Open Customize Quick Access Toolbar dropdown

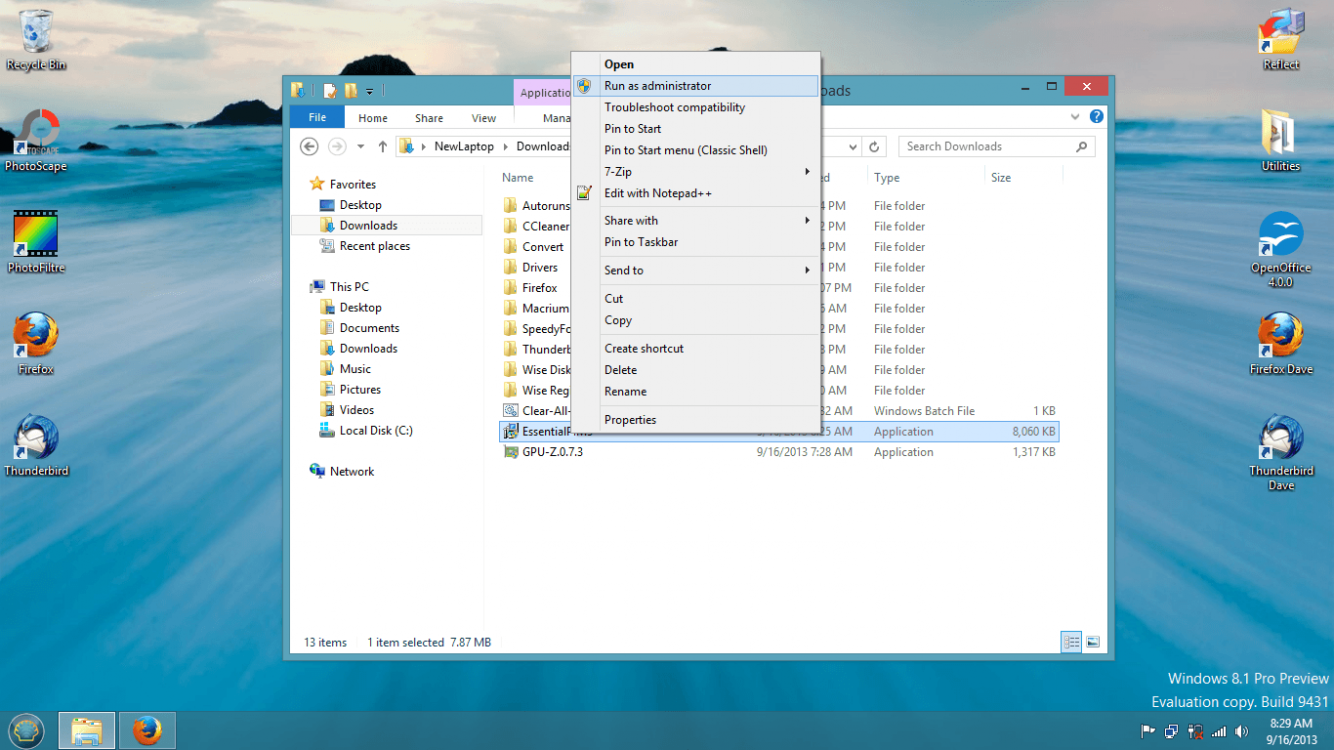pos(369,91)
